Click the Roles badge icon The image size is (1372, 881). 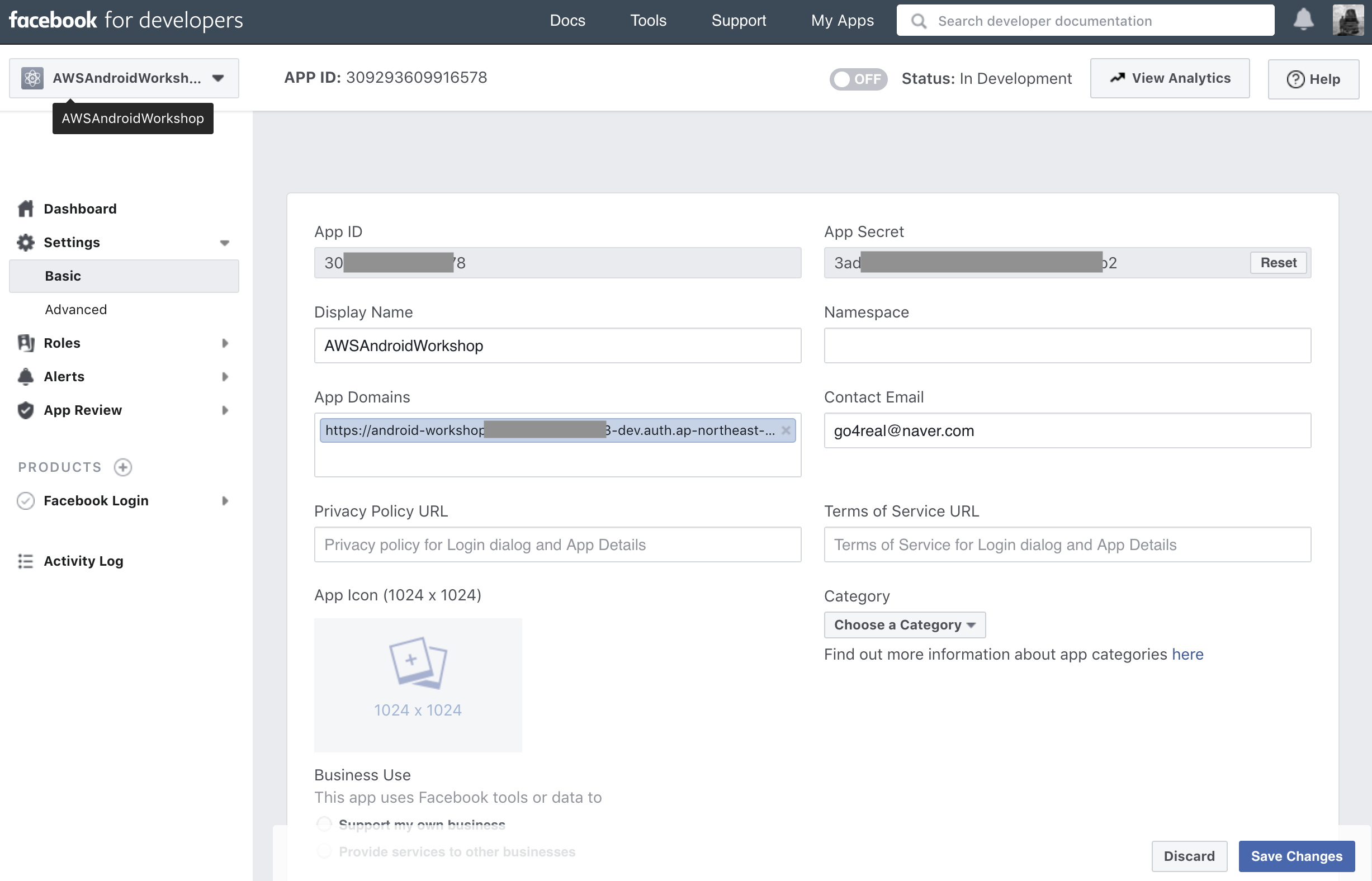click(26, 343)
